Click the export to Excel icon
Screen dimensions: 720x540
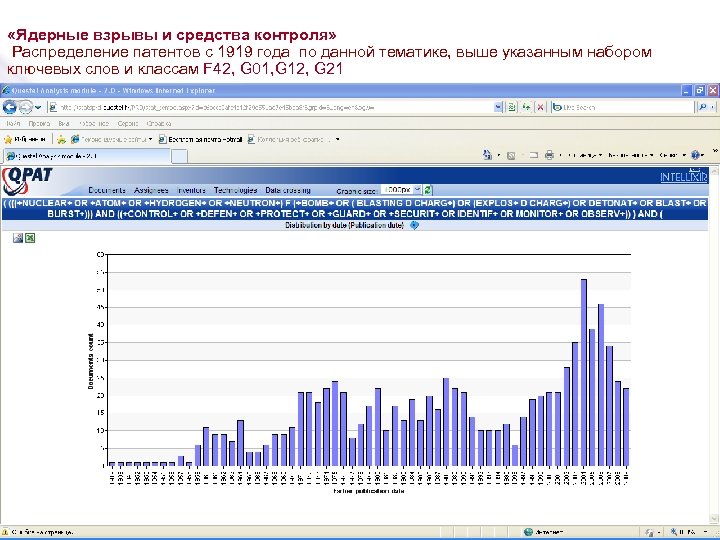[30, 238]
